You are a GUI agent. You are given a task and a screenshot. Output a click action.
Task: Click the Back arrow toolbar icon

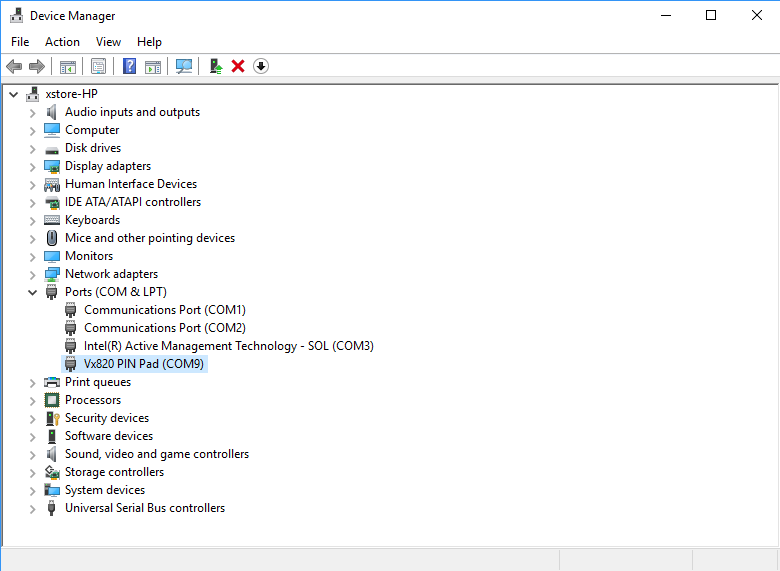click(x=14, y=66)
